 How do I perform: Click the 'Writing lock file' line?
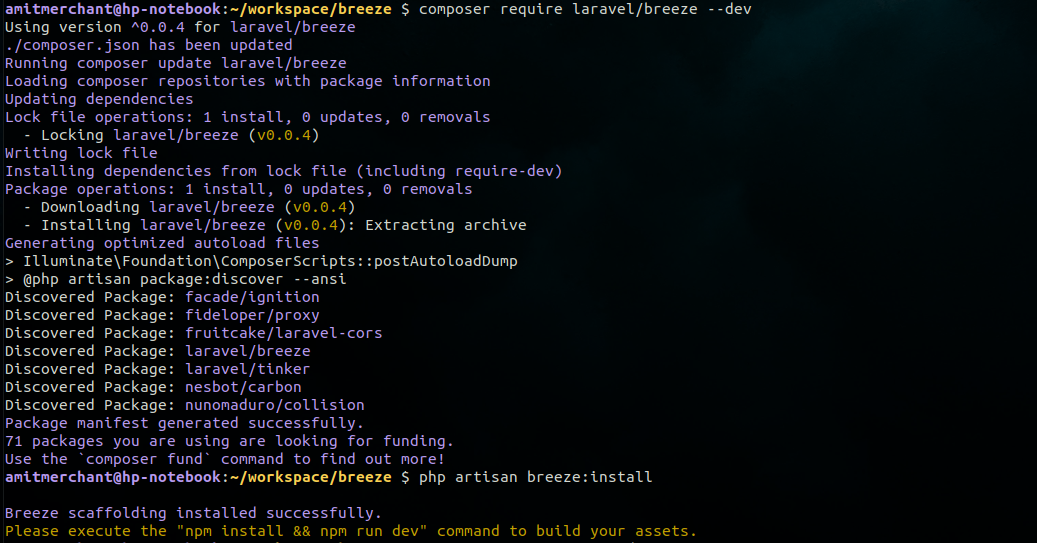click(x=81, y=153)
